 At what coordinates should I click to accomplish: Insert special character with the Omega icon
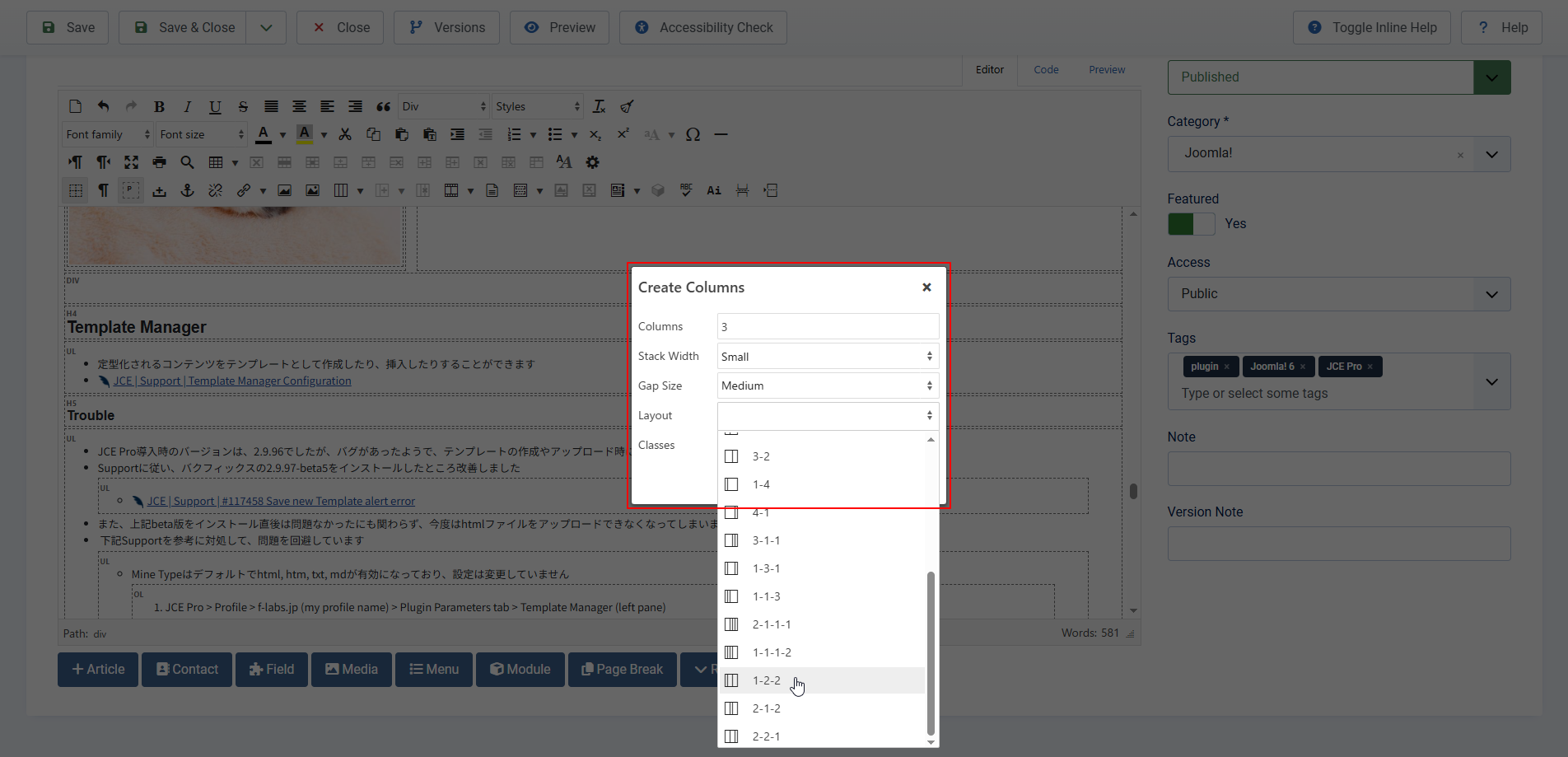point(693,134)
